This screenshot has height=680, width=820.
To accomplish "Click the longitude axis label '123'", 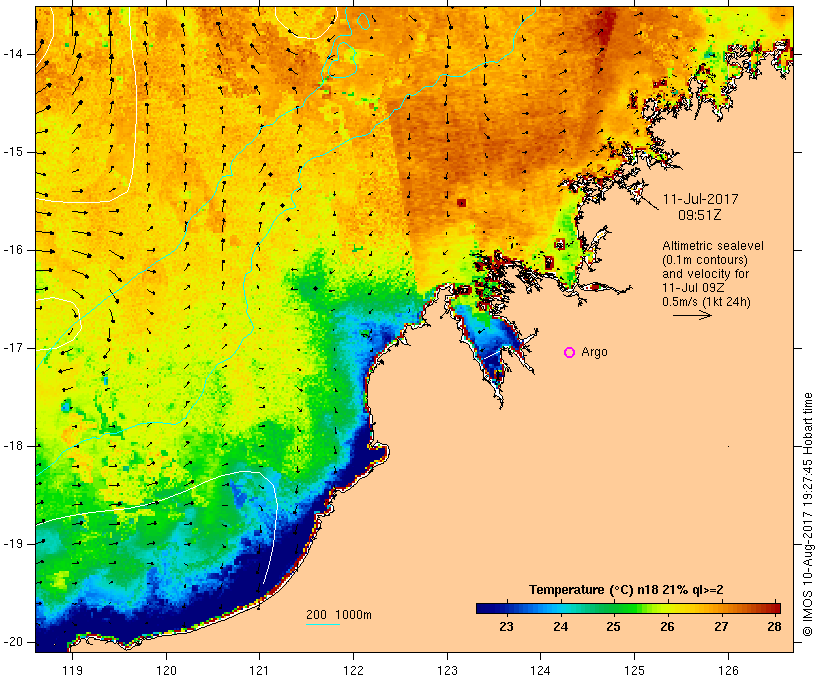I will click(447, 670).
